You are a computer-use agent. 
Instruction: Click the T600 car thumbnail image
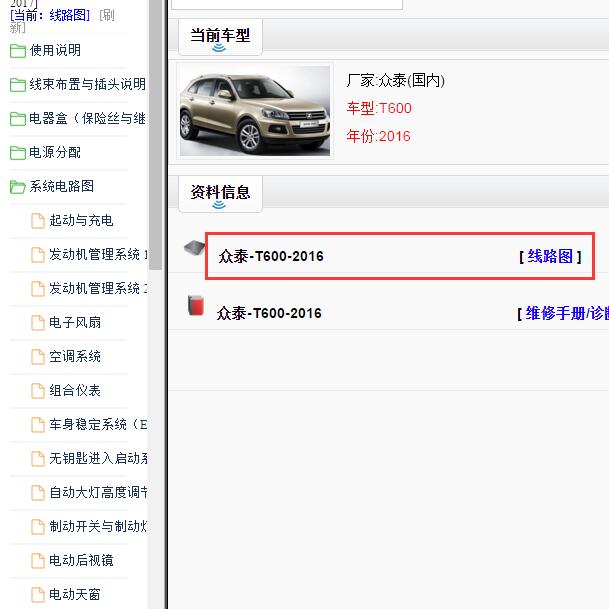[x=255, y=111]
